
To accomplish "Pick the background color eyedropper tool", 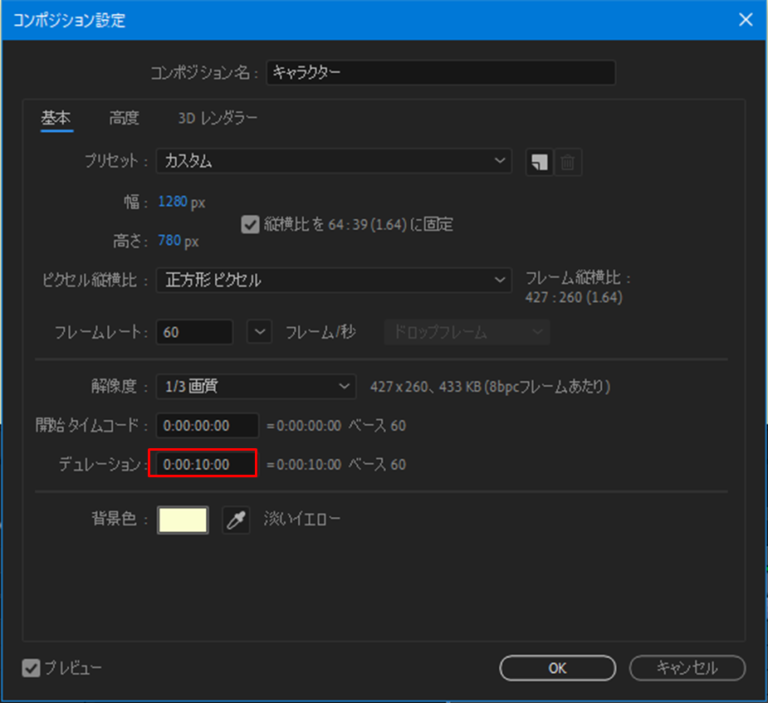I will (236, 520).
